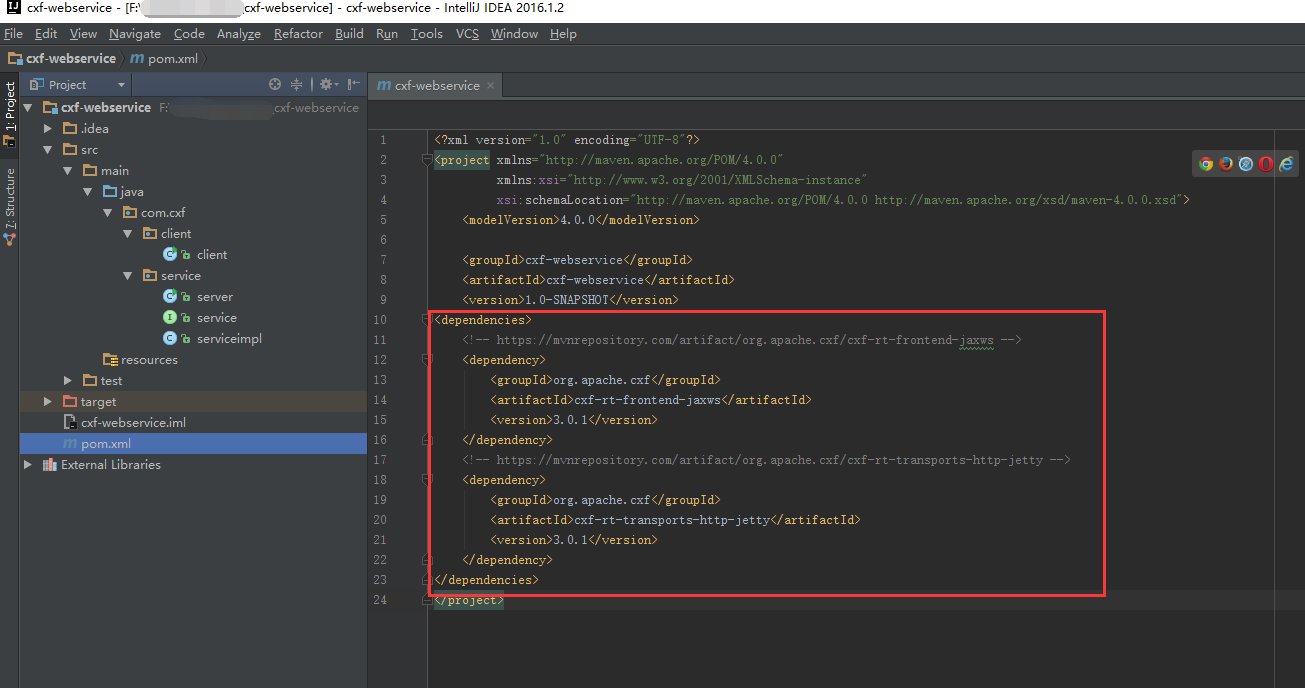Open the Navigate menu
1305x688 pixels.
click(135, 34)
